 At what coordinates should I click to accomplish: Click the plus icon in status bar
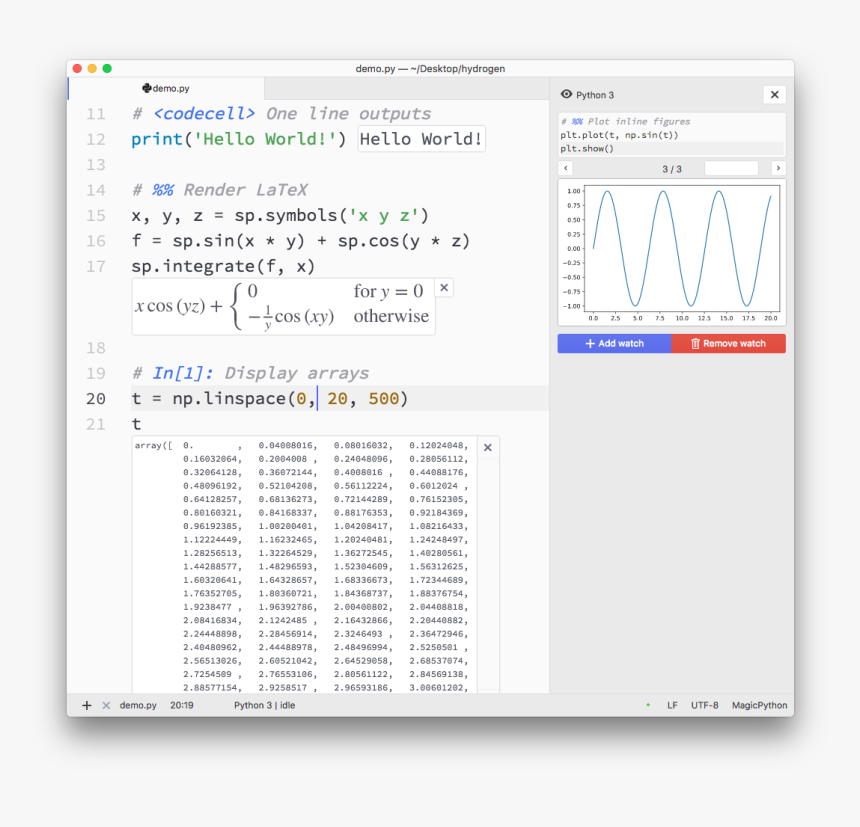coord(86,706)
